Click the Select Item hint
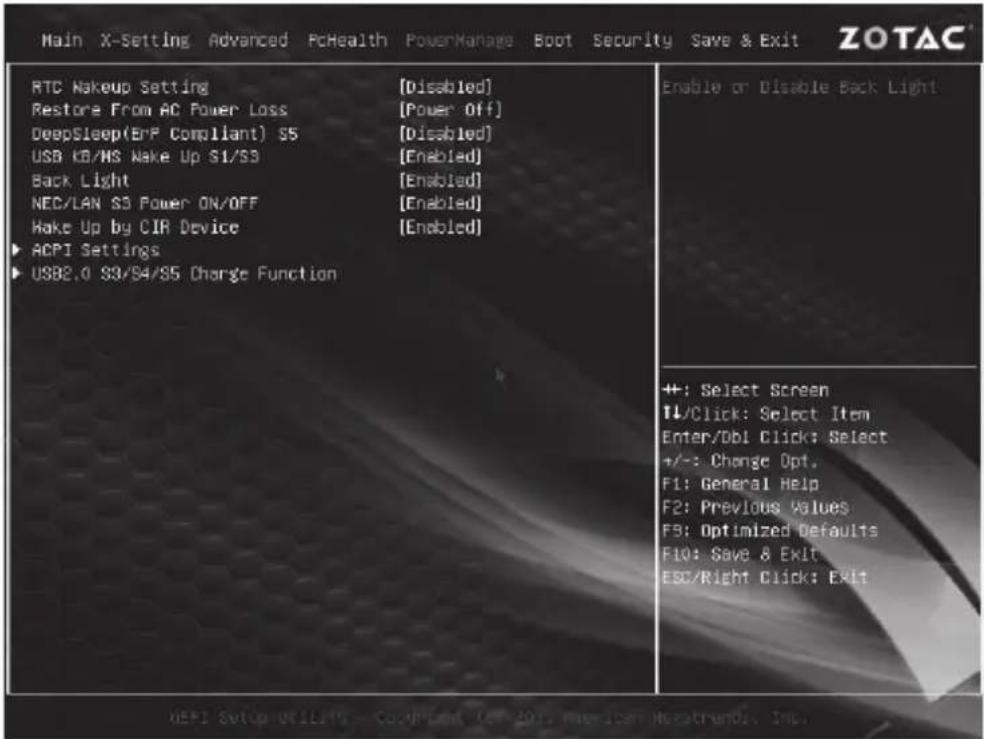The width and height of the screenshot is (984, 739). coord(766,414)
